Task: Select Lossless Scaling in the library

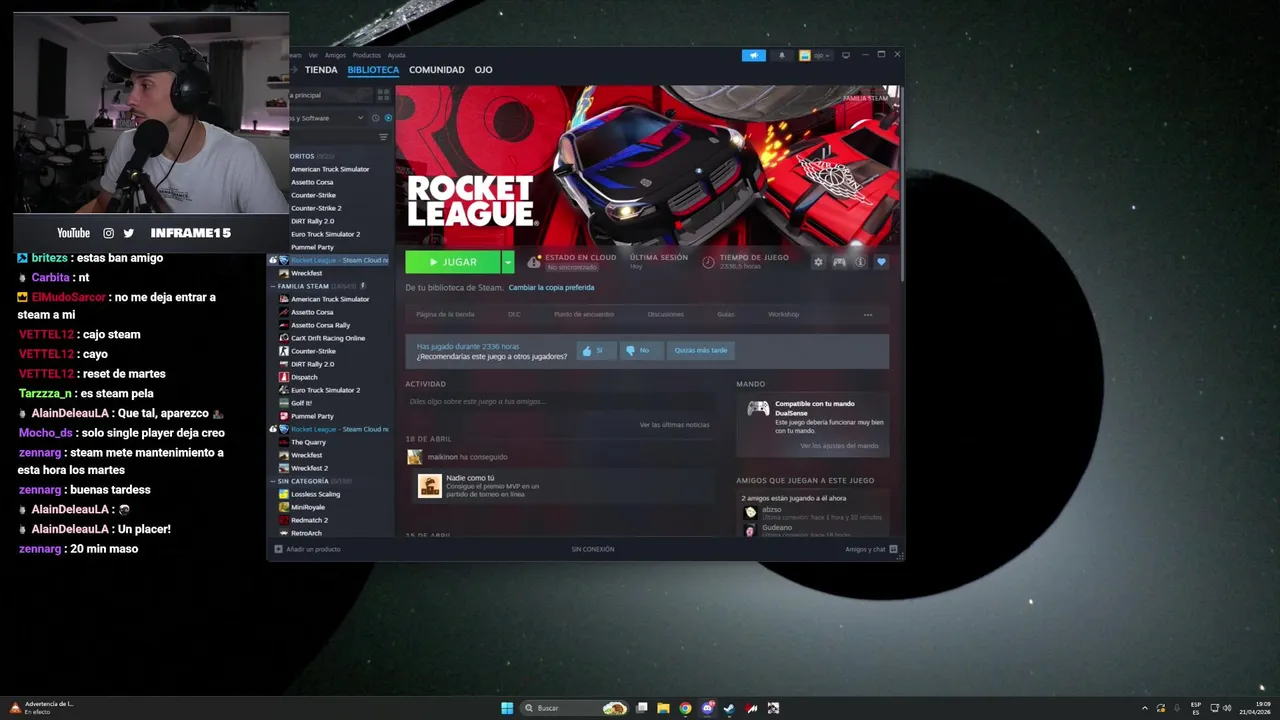Action: pyautogui.click(x=315, y=494)
